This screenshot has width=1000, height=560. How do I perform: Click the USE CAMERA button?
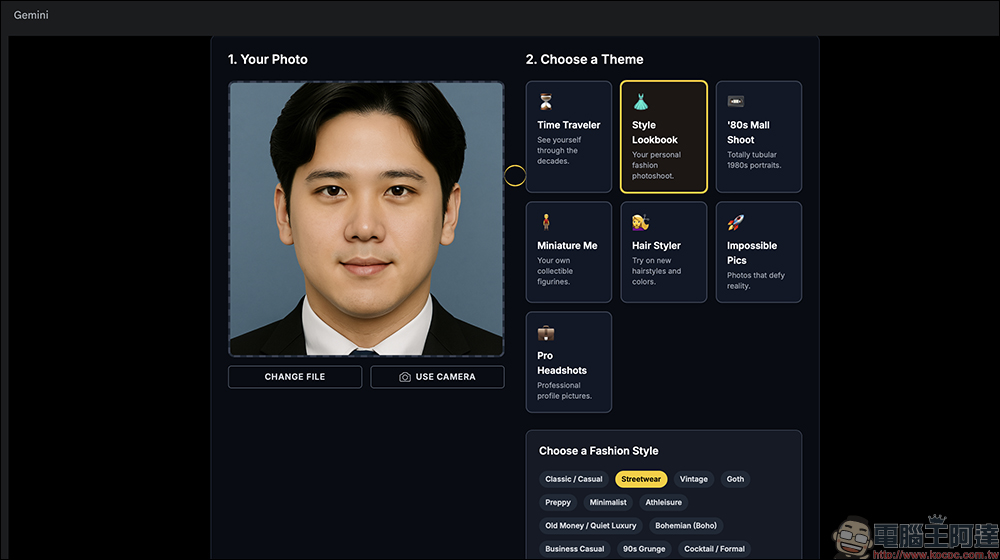click(438, 377)
